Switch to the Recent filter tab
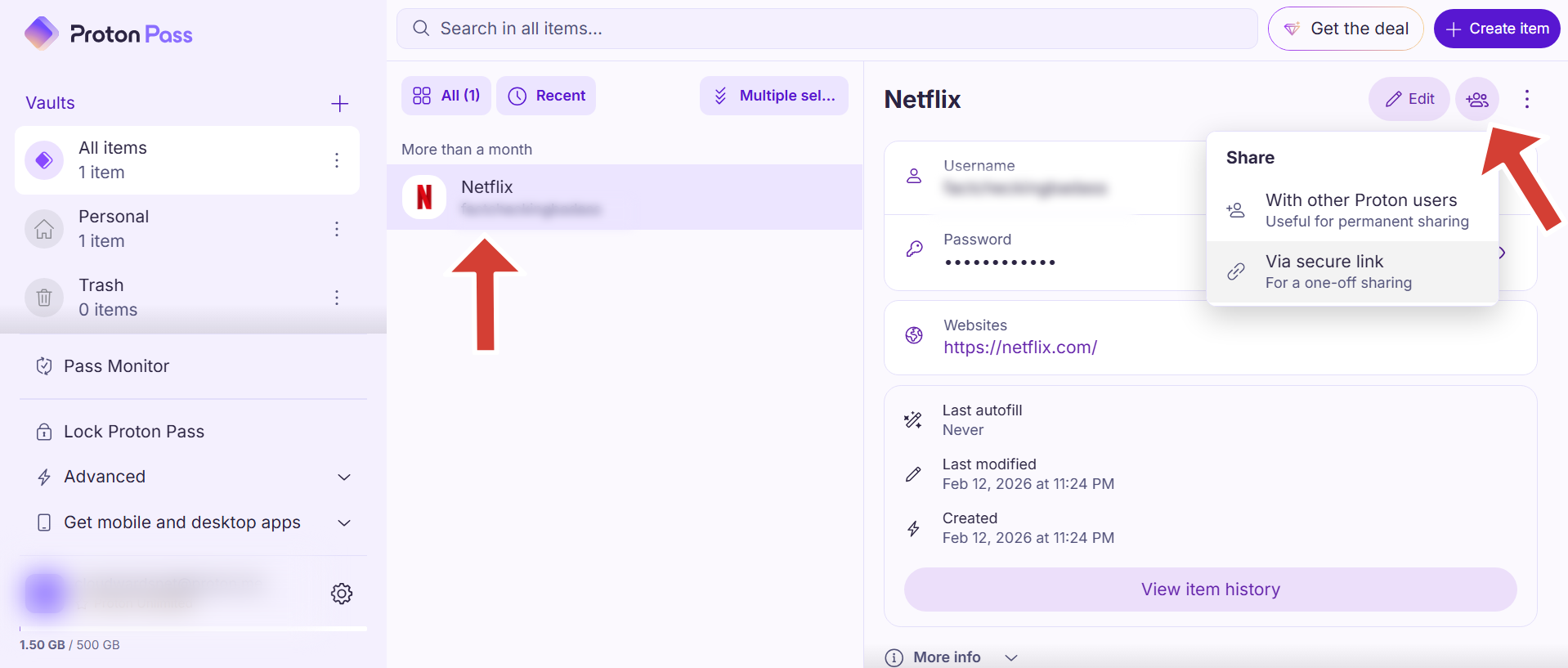 [x=546, y=96]
